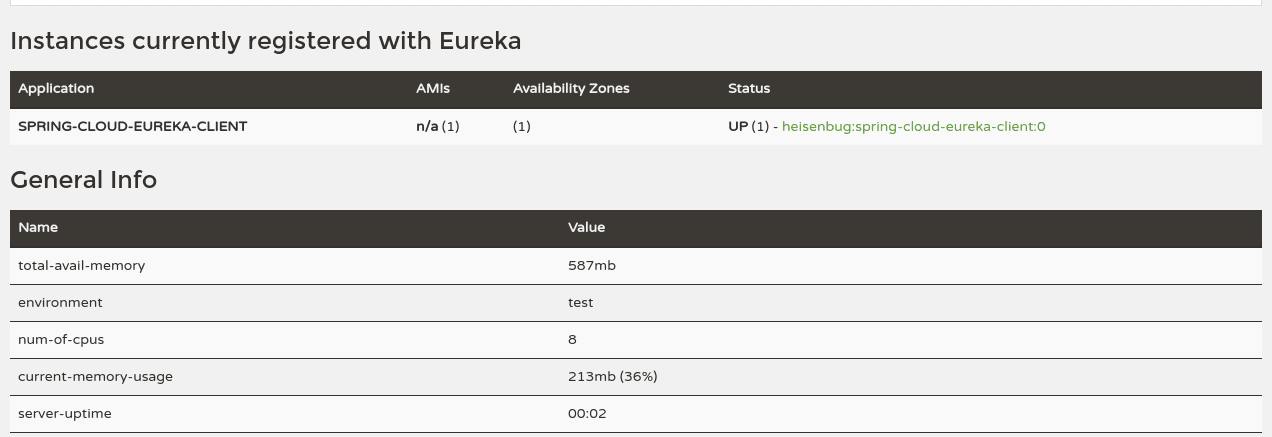
Task: Click the n/a (1) AMIs cell
Action: pos(437,127)
